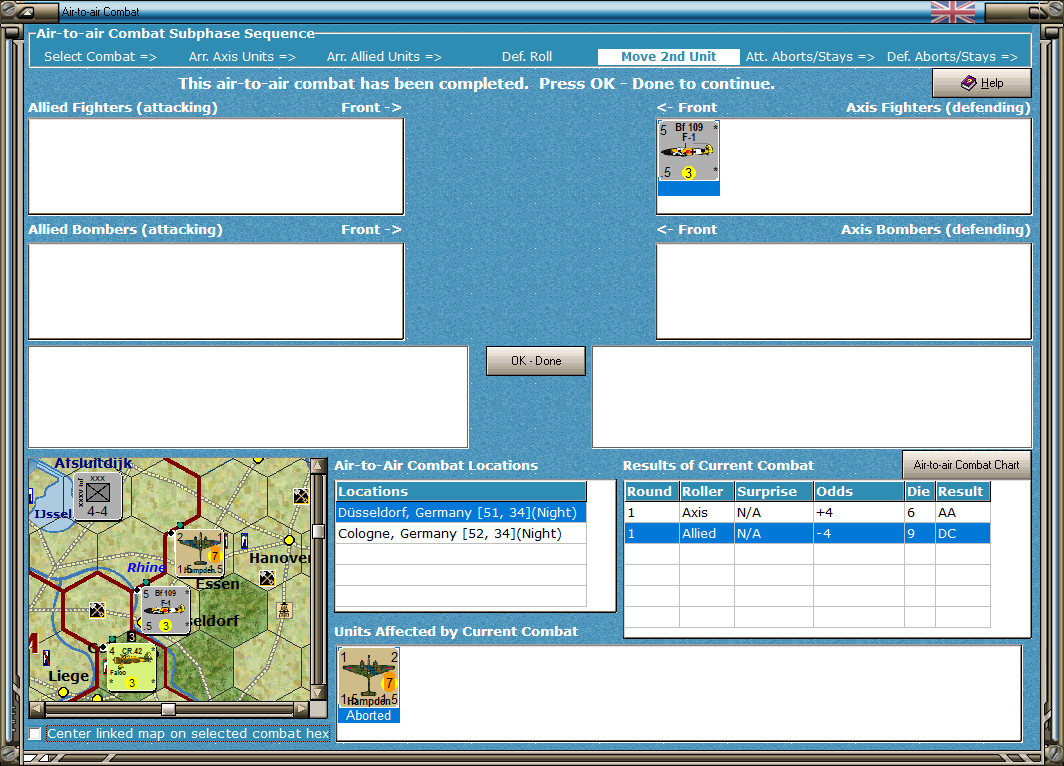Open the Help button
The height and width of the screenshot is (766, 1064).
pyautogui.click(x=981, y=83)
